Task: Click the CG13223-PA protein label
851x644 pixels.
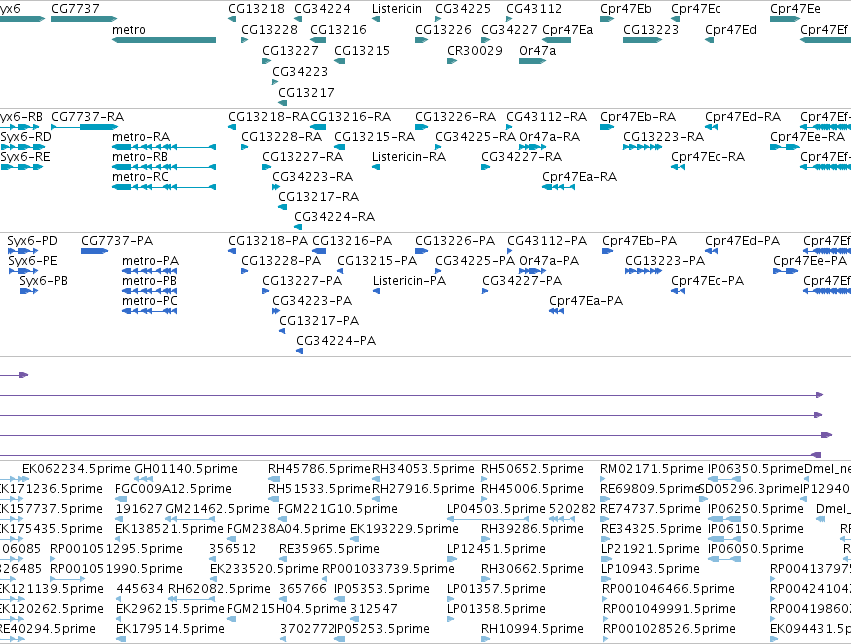Action: click(x=665, y=261)
